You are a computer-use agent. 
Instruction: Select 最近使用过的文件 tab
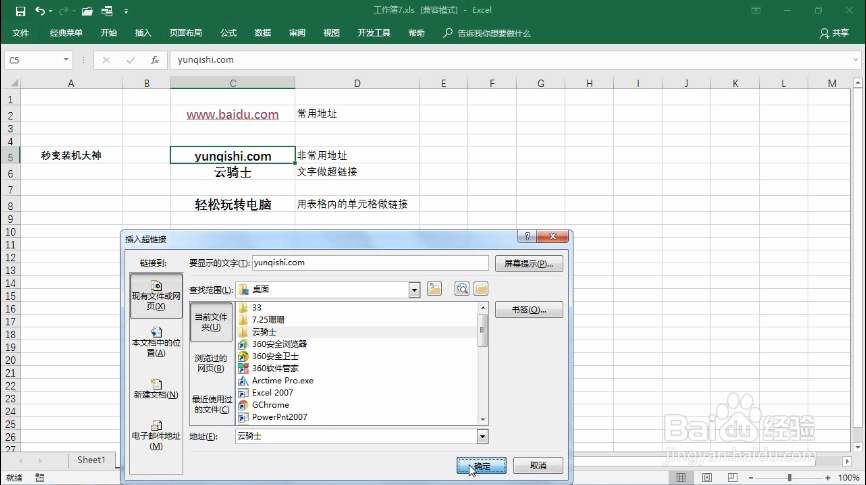211,404
